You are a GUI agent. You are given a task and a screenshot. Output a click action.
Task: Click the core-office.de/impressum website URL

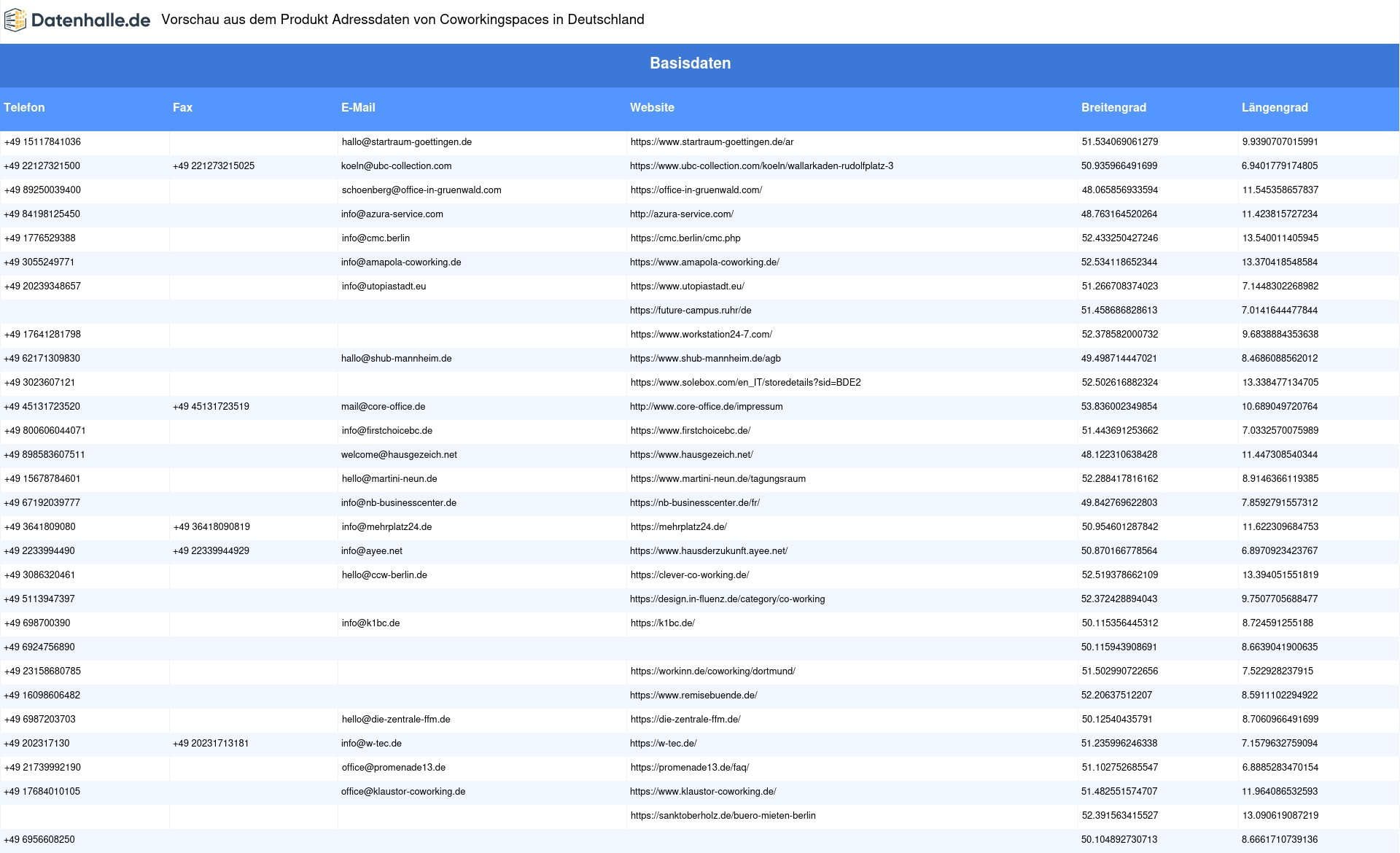706,407
